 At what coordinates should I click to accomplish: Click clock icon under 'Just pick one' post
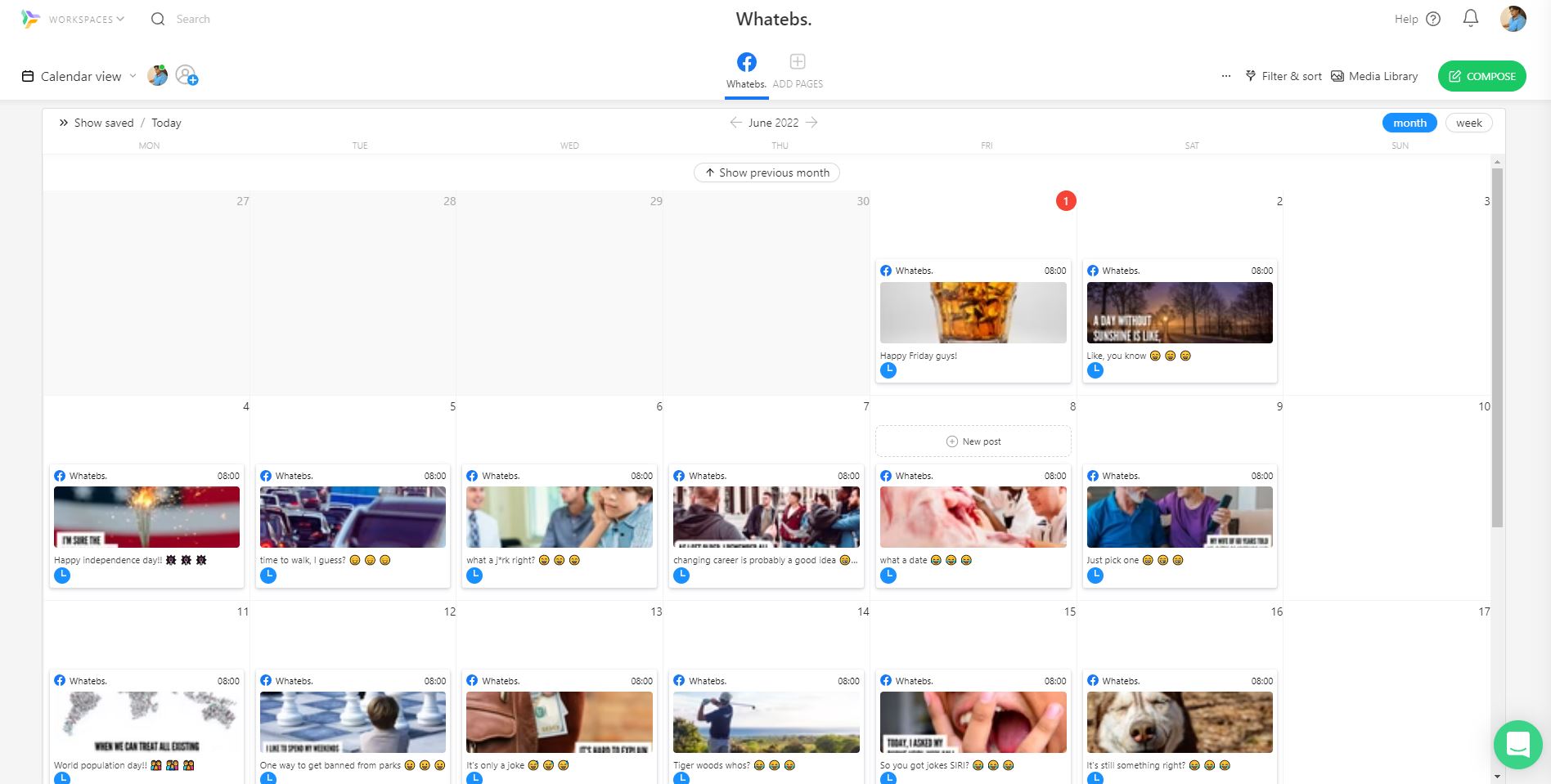(x=1095, y=576)
